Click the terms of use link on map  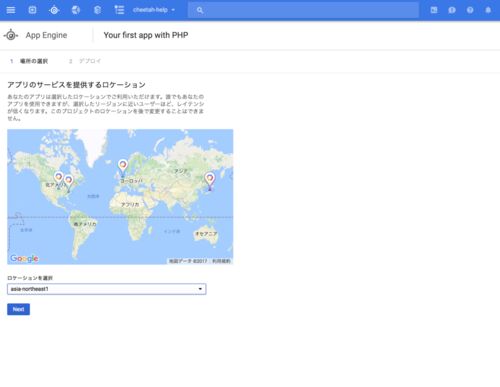(221, 261)
